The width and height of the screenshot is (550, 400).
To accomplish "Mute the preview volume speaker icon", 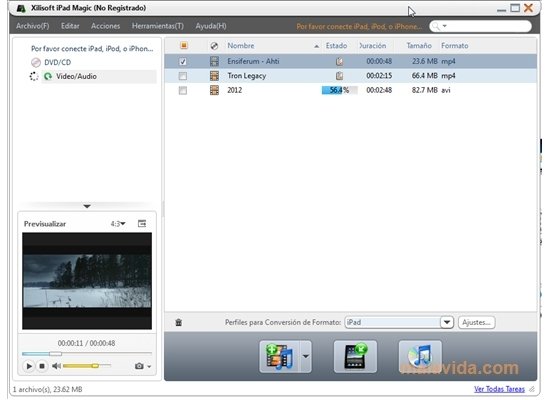I will pos(56,366).
